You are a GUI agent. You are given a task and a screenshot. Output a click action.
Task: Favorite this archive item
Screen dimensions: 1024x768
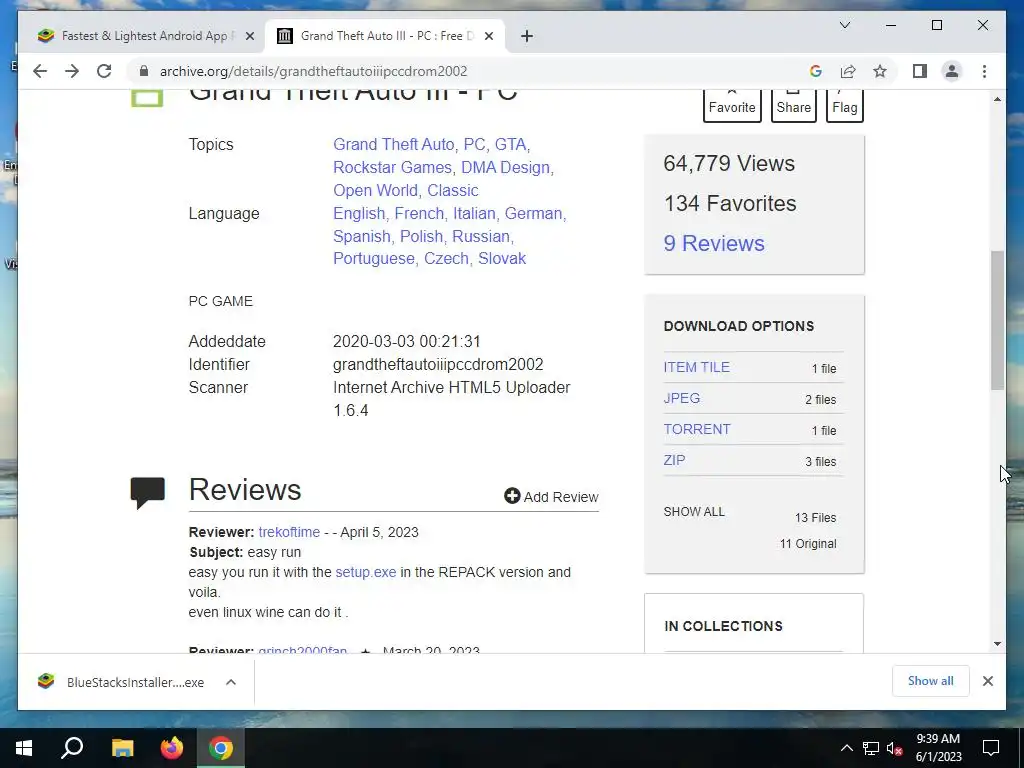coord(732,104)
